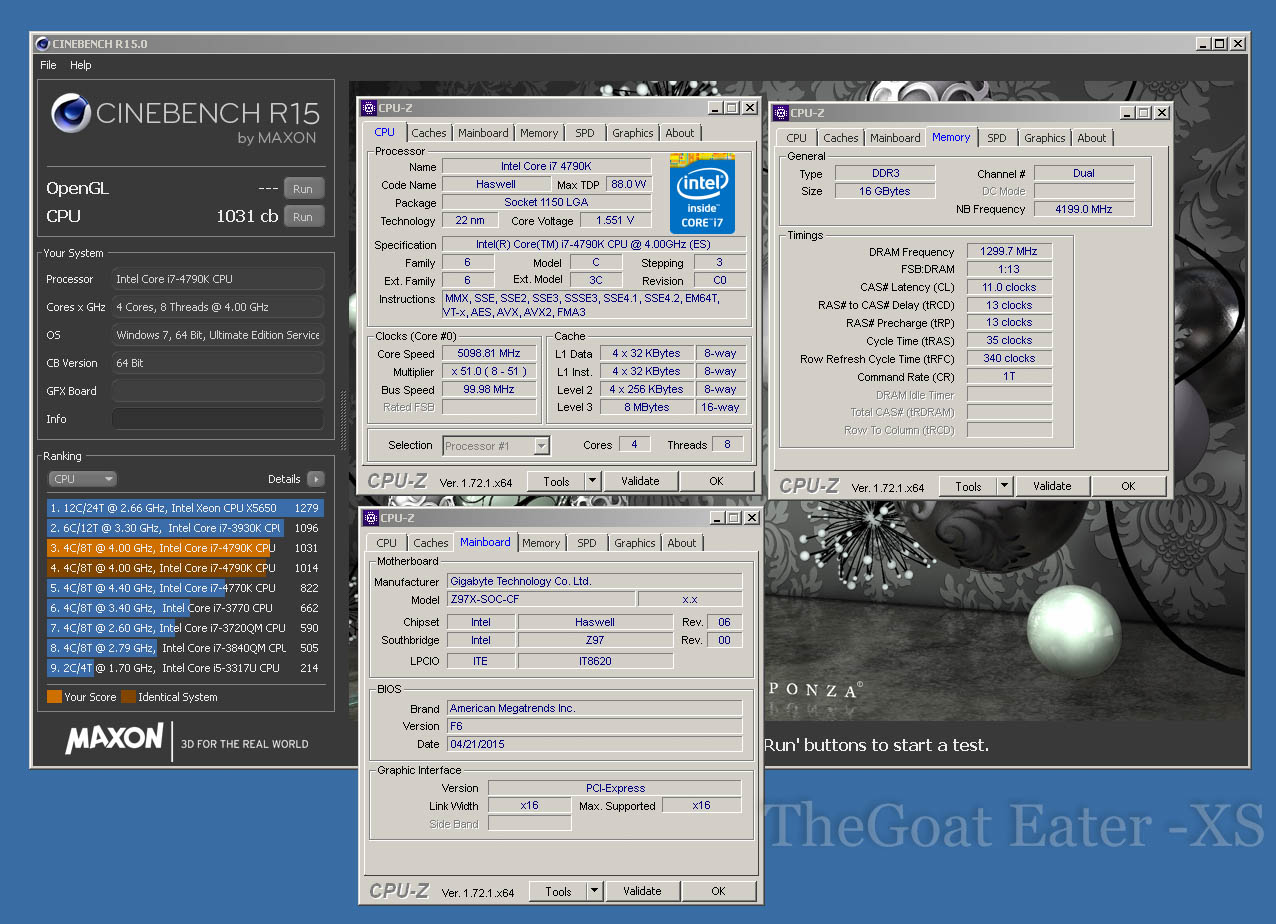Click the CPU-Z CPU window title icon
Screen dimensions: 1276x924
tap(369, 108)
